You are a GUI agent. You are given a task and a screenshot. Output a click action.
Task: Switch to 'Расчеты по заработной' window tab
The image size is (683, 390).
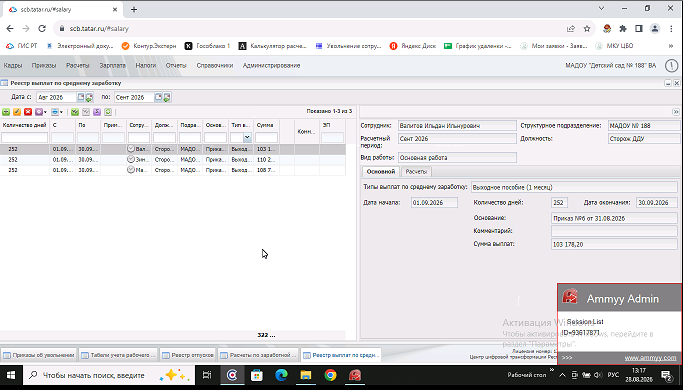coord(259,355)
